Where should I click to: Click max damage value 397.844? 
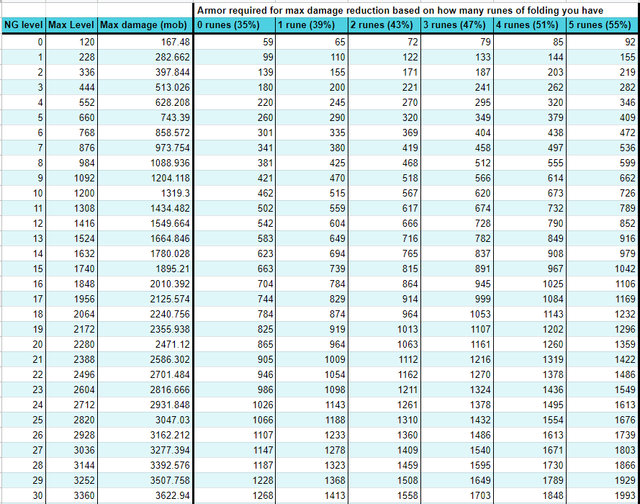tap(145, 72)
